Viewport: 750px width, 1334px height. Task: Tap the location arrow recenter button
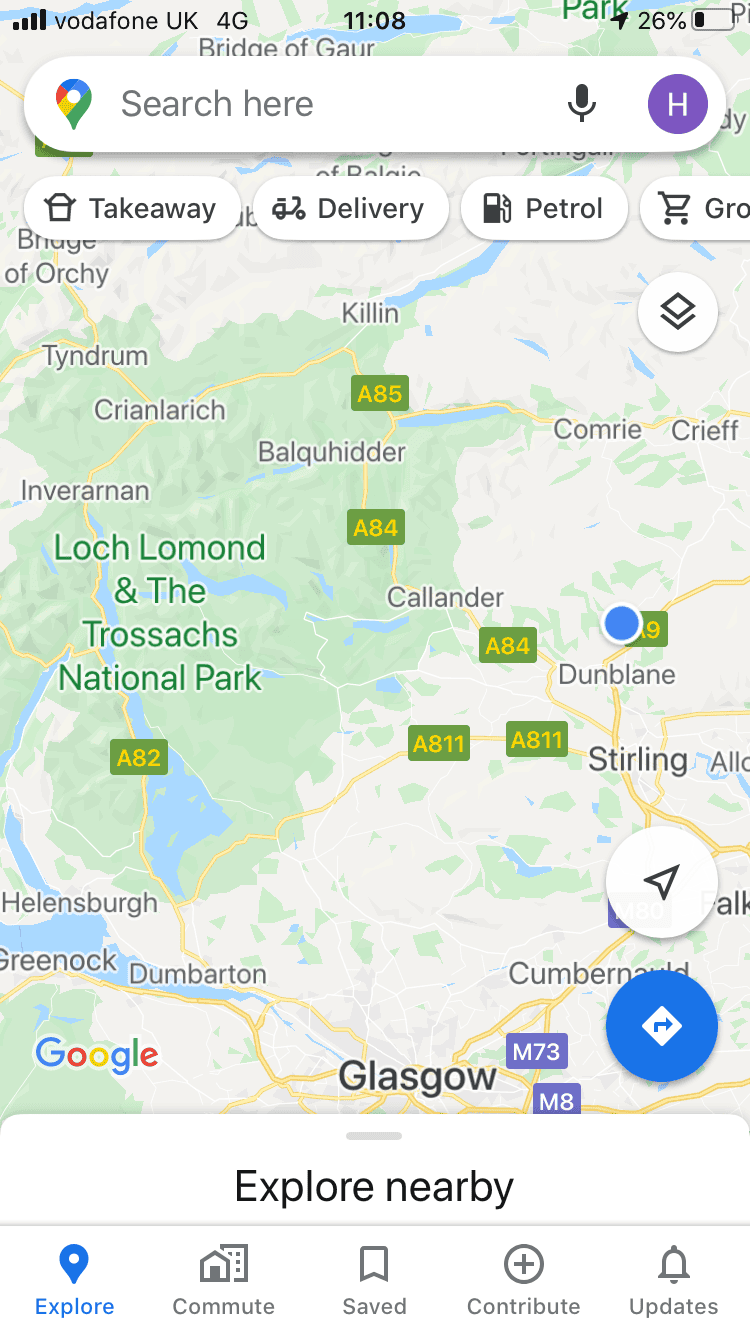coord(662,882)
